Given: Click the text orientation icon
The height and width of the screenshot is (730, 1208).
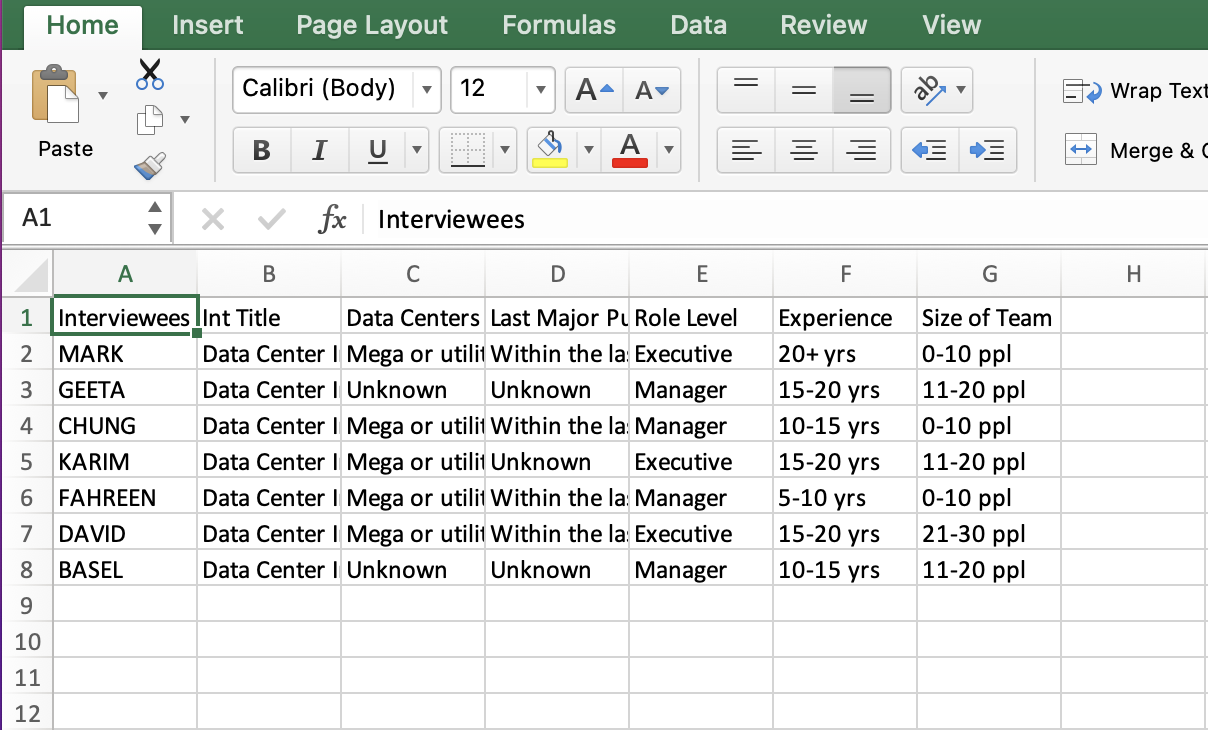Looking at the screenshot, I should [927, 91].
